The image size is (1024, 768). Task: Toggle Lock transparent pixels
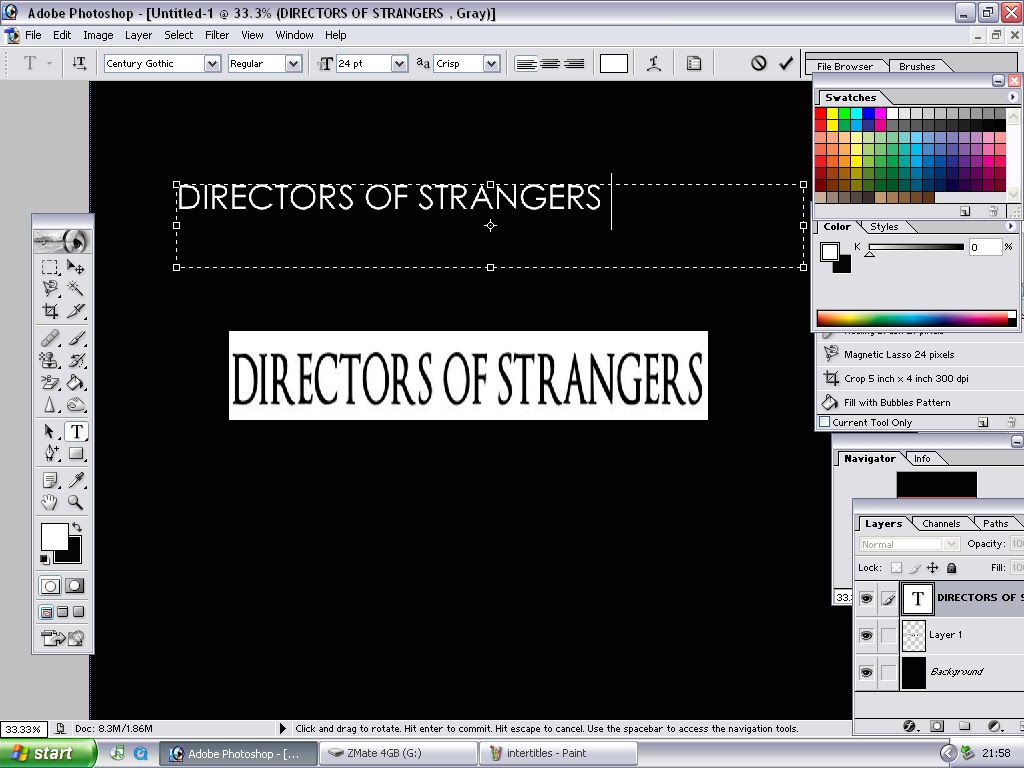point(897,568)
